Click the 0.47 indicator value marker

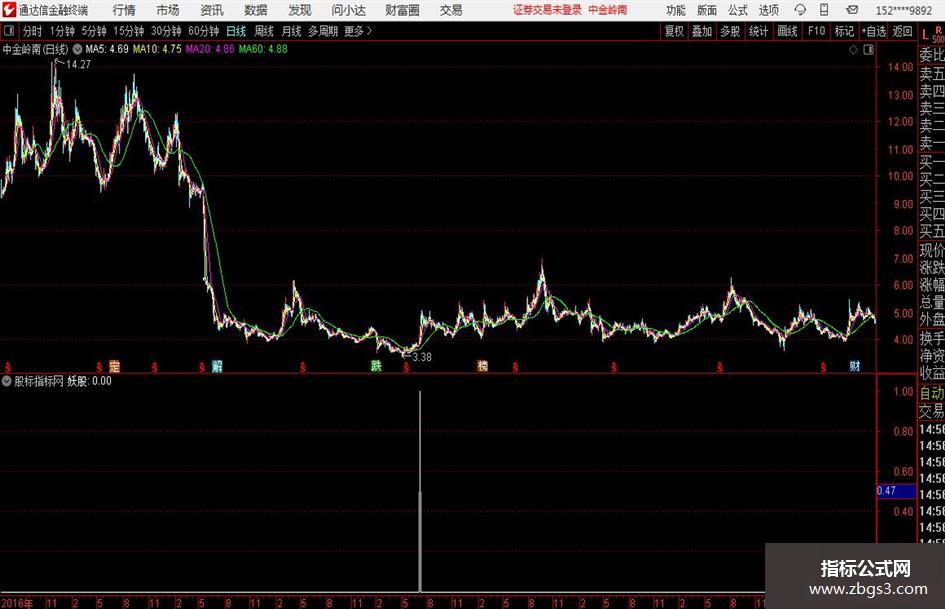coord(896,491)
